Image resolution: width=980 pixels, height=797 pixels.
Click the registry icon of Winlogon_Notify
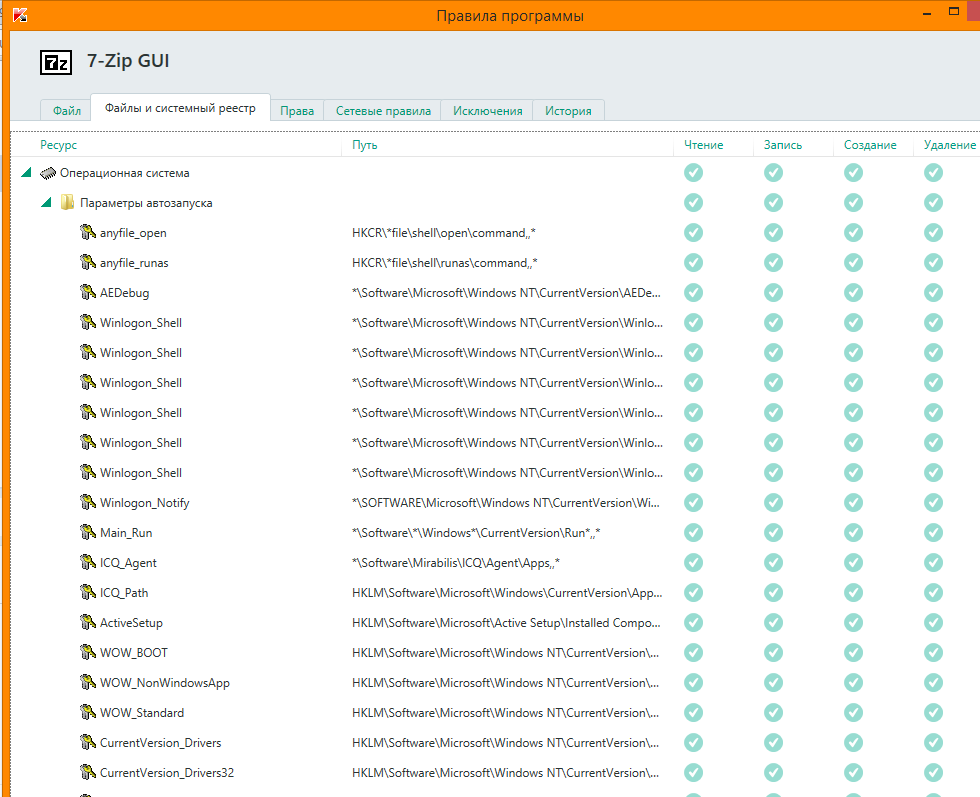(x=88, y=503)
